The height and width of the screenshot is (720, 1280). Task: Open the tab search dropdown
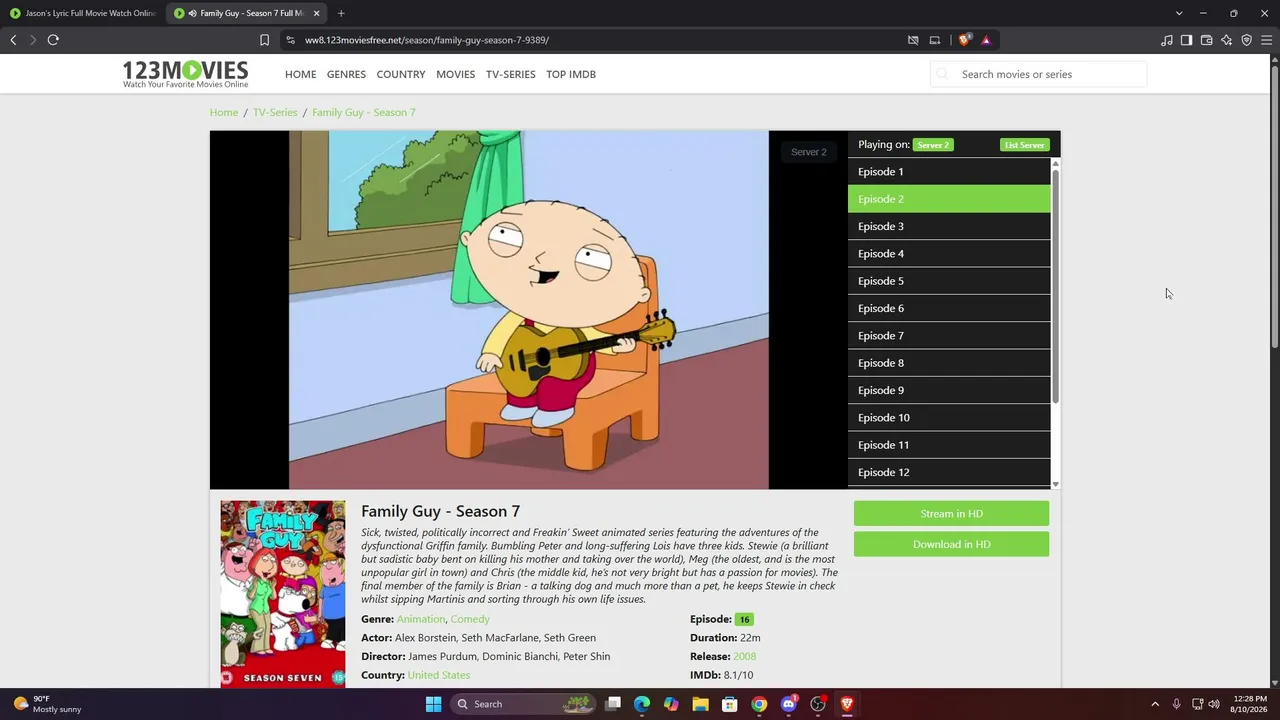tap(1179, 13)
